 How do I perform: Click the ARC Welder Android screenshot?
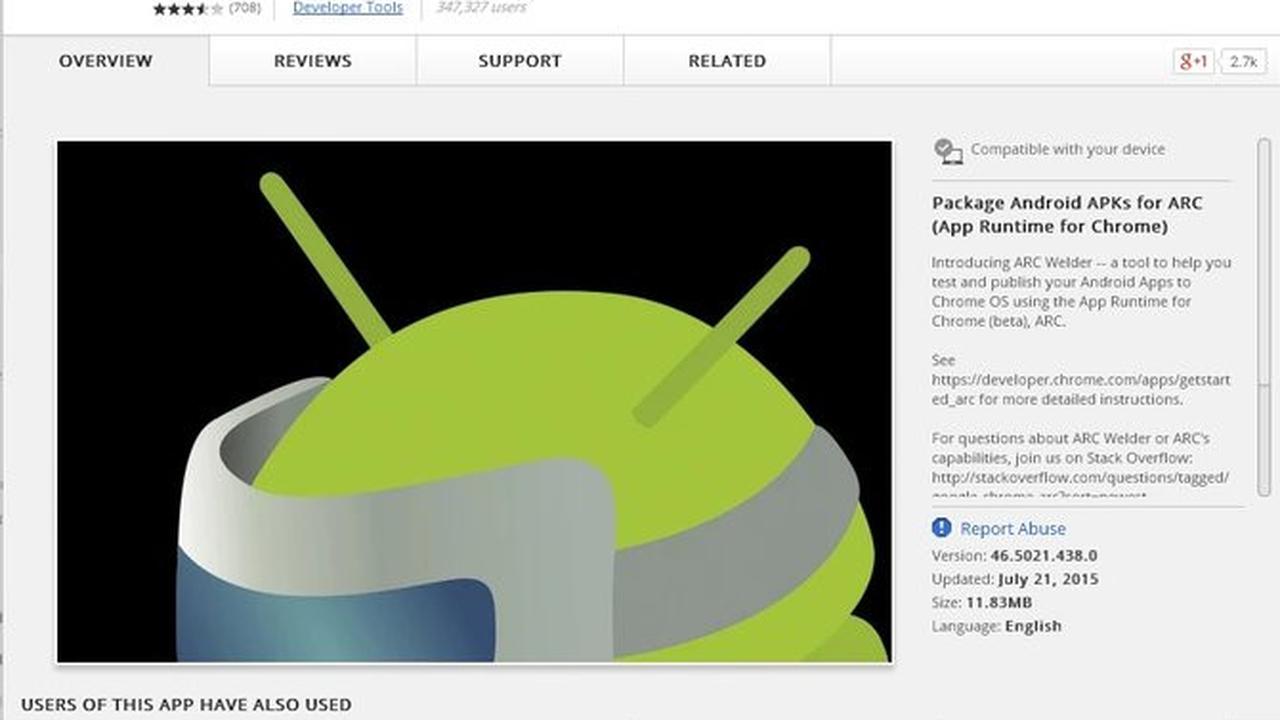[474, 401]
